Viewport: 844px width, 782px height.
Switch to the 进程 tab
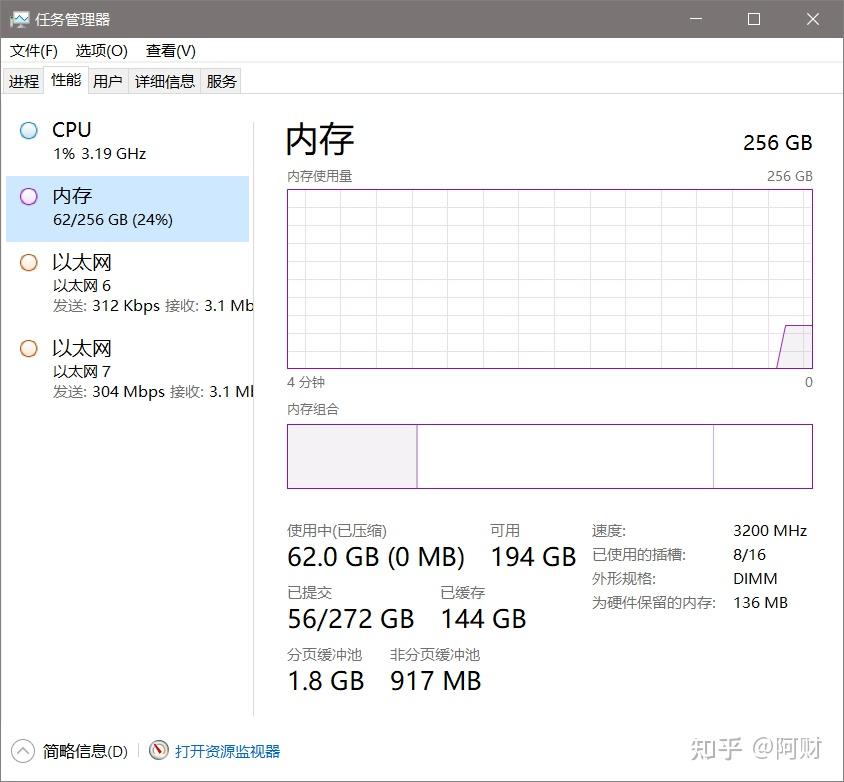click(23, 81)
